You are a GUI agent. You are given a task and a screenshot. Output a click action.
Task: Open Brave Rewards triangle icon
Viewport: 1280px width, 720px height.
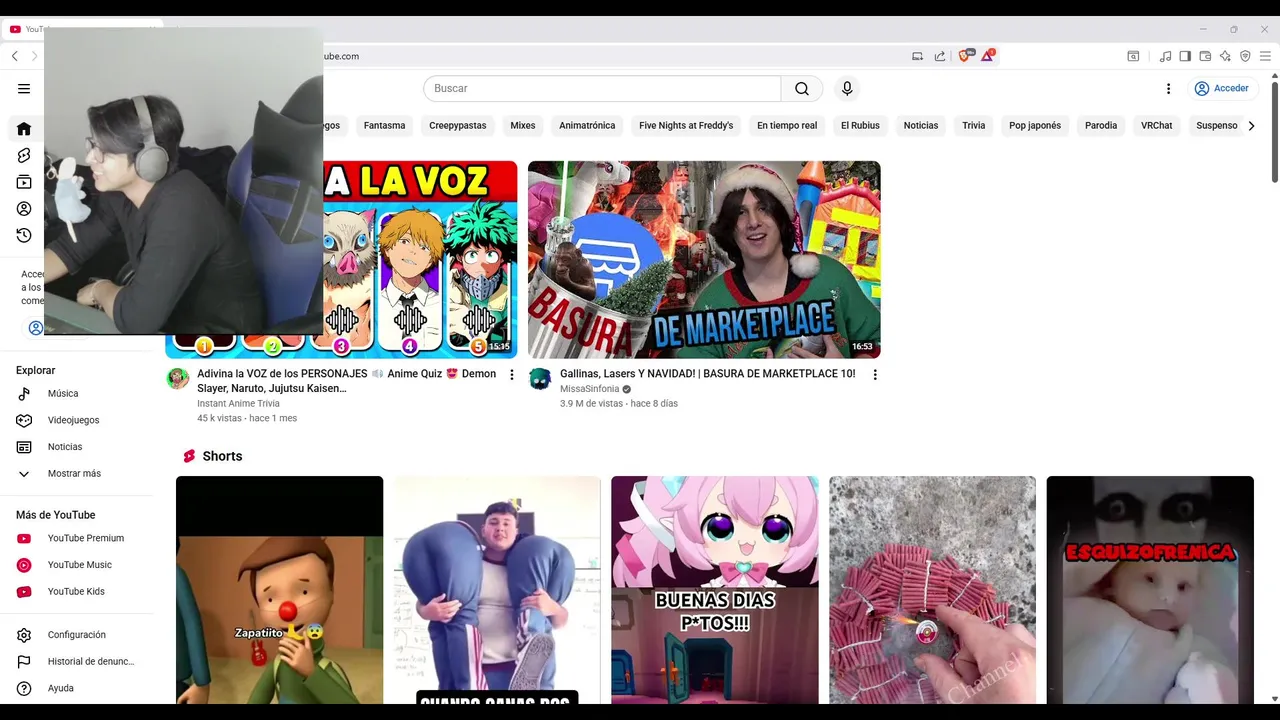pyautogui.click(x=987, y=56)
